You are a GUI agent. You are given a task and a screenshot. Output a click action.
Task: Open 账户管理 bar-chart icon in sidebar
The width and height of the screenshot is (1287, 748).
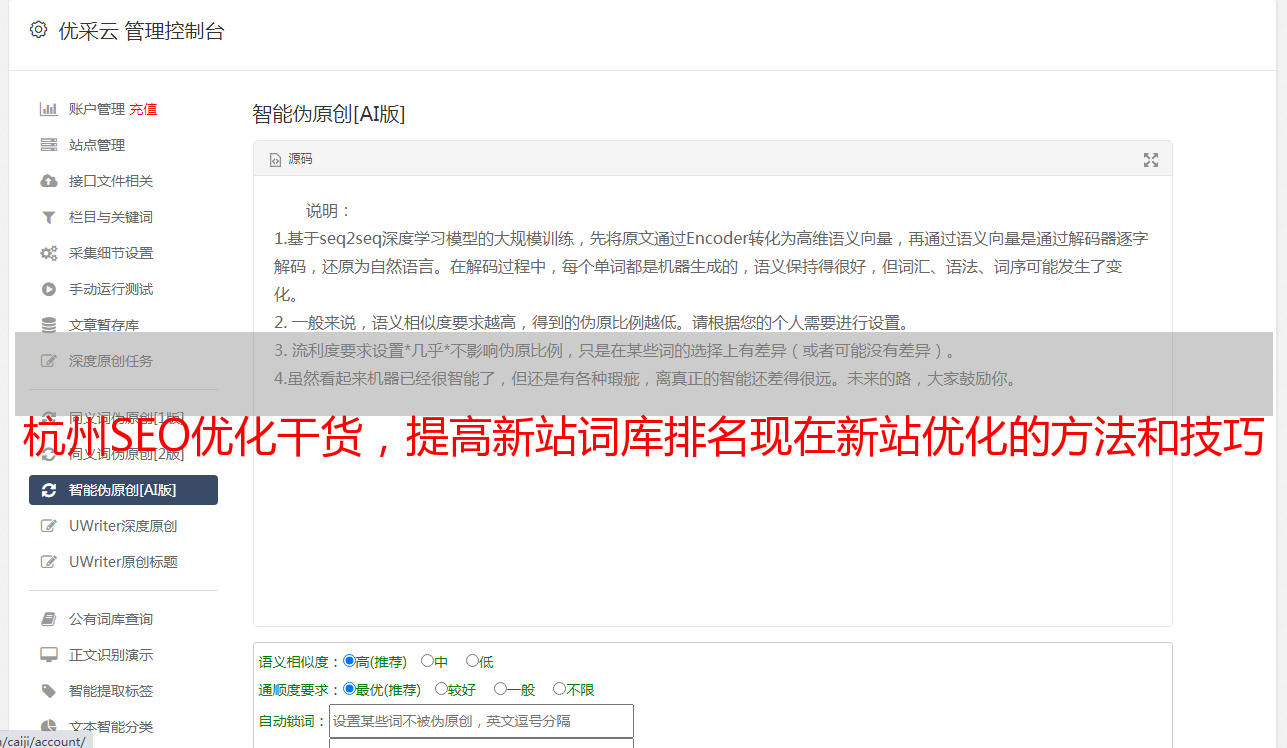(x=48, y=109)
